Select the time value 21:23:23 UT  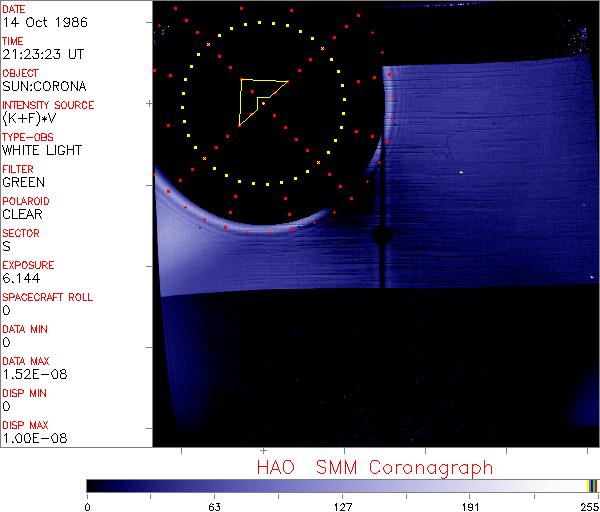[x=40, y=54]
